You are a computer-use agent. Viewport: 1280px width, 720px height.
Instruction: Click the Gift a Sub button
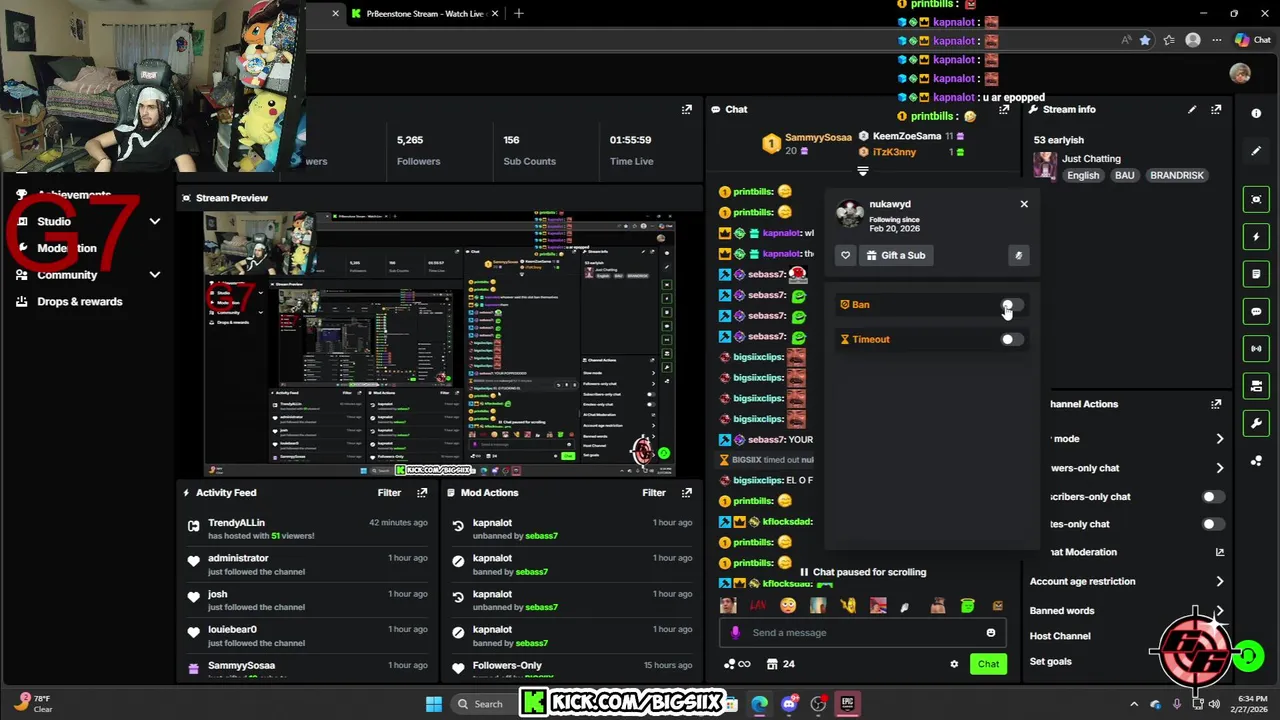click(x=895, y=255)
